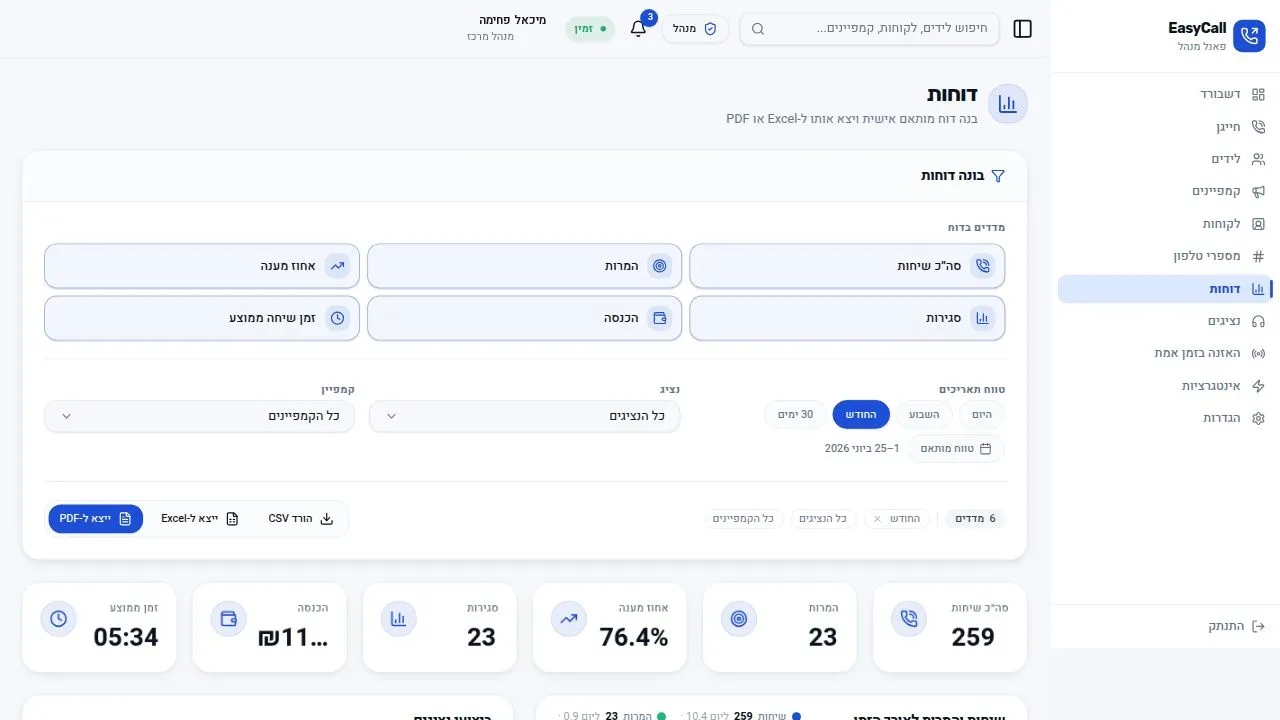Export the report with ייצא ל-PDF
Screen dimensions: 1280x720
click(96, 519)
